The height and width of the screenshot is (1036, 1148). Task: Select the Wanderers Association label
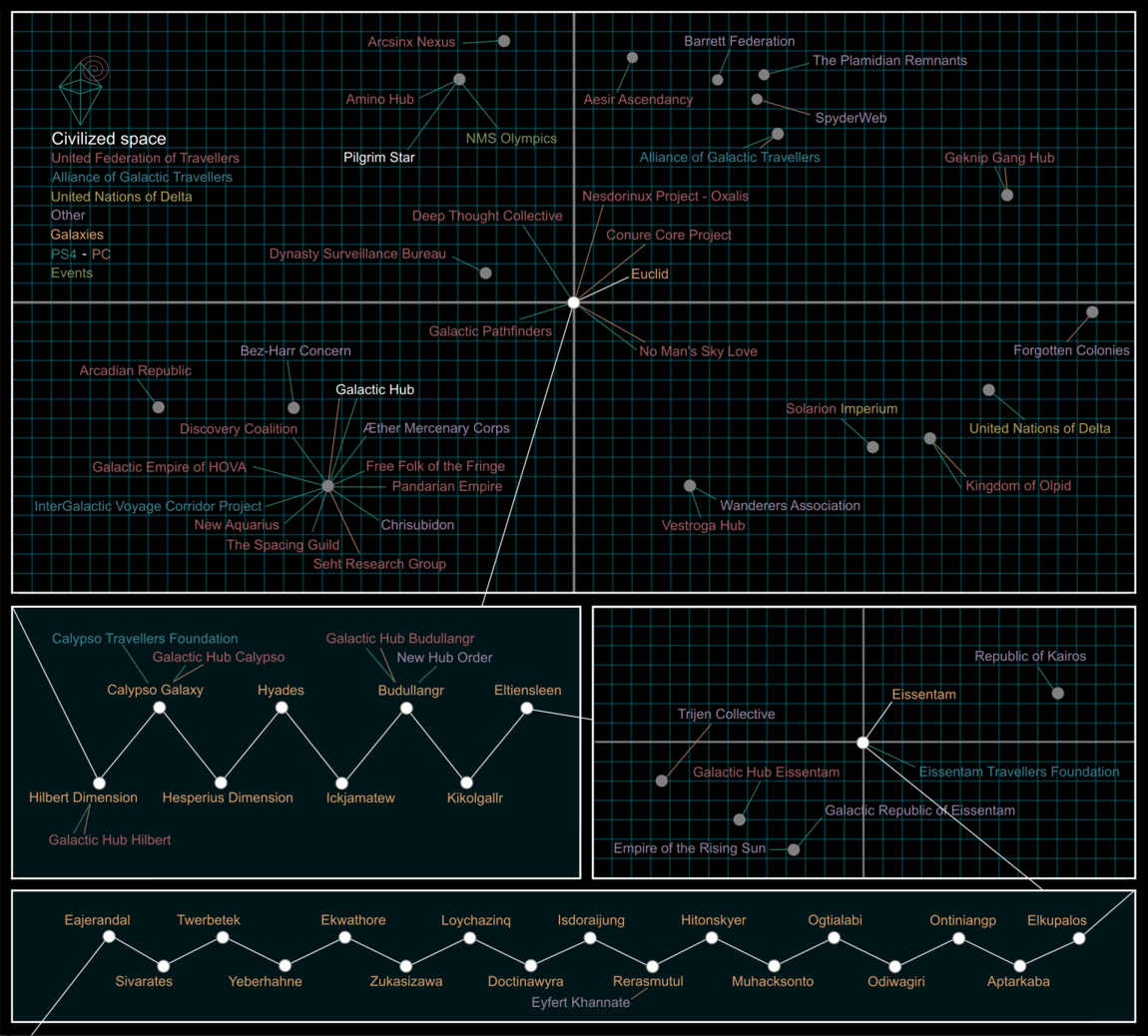pos(790,505)
